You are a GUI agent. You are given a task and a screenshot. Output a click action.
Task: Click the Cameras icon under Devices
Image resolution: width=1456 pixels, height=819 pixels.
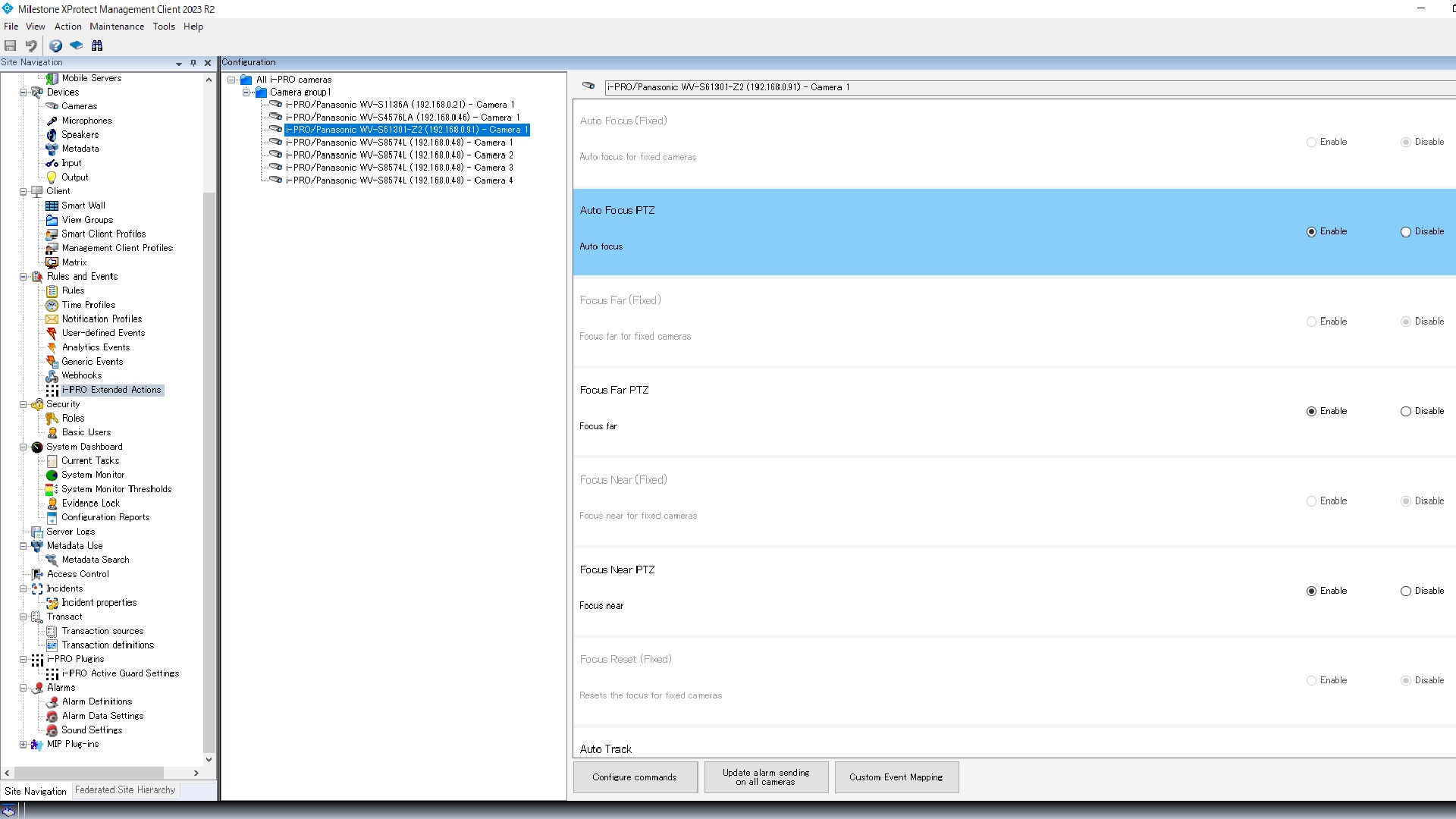(x=52, y=106)
